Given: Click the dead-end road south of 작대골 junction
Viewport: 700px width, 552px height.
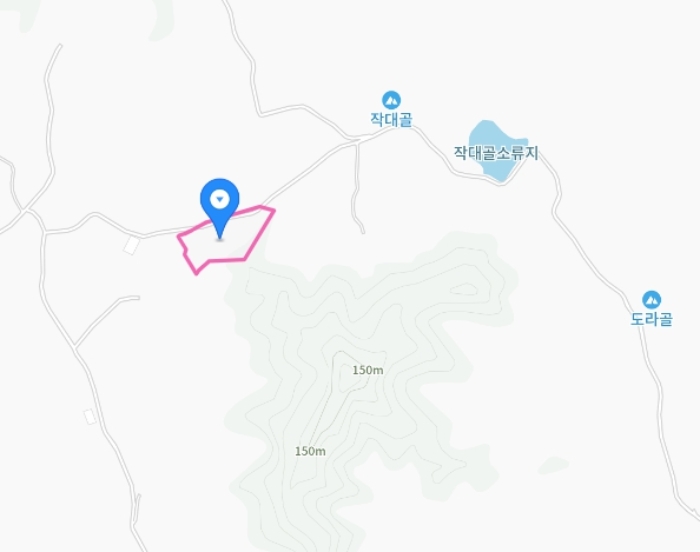Looking at the screenshot, I should point(356,188).
